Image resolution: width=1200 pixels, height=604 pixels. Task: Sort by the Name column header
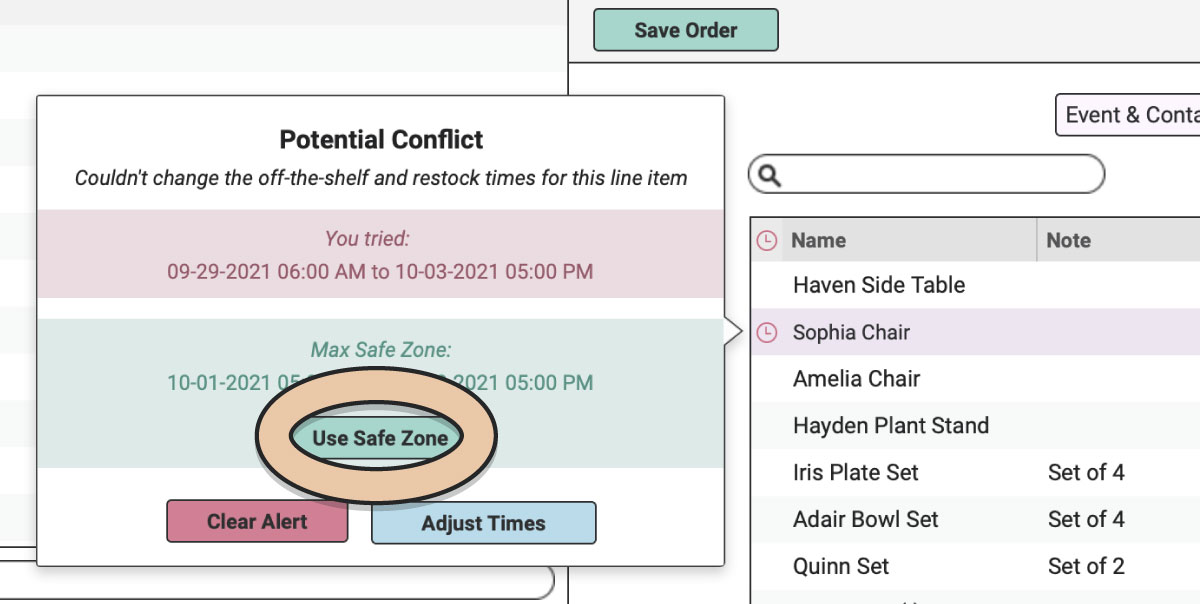818,240
